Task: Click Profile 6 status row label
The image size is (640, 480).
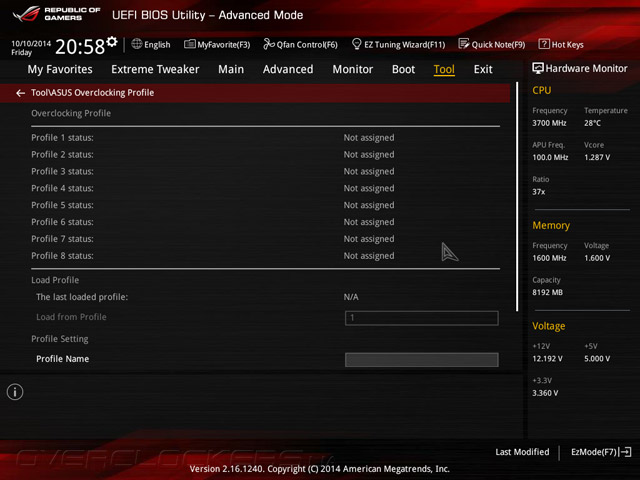Action: point(62,222)
